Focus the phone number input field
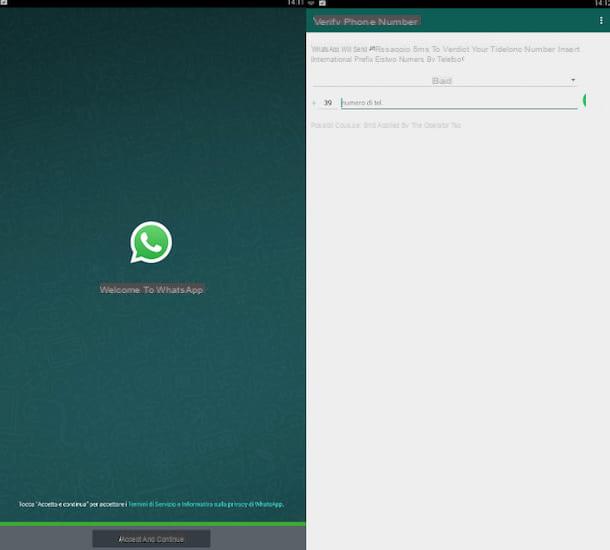The height and width of the screenshot is (550, 610). (x=459, y=103)
